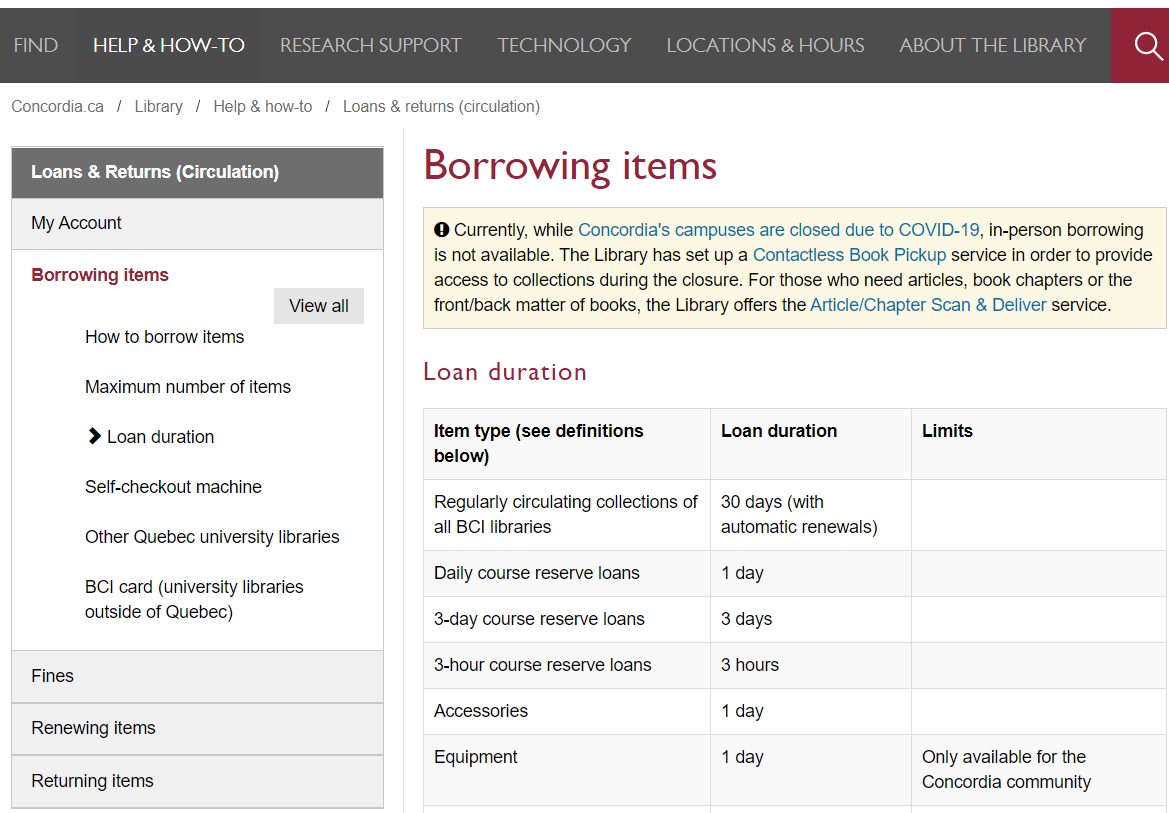Open Contactless Book Pickup link
Viewport: 1169px width, 813px height.
[x=849, y=255]
